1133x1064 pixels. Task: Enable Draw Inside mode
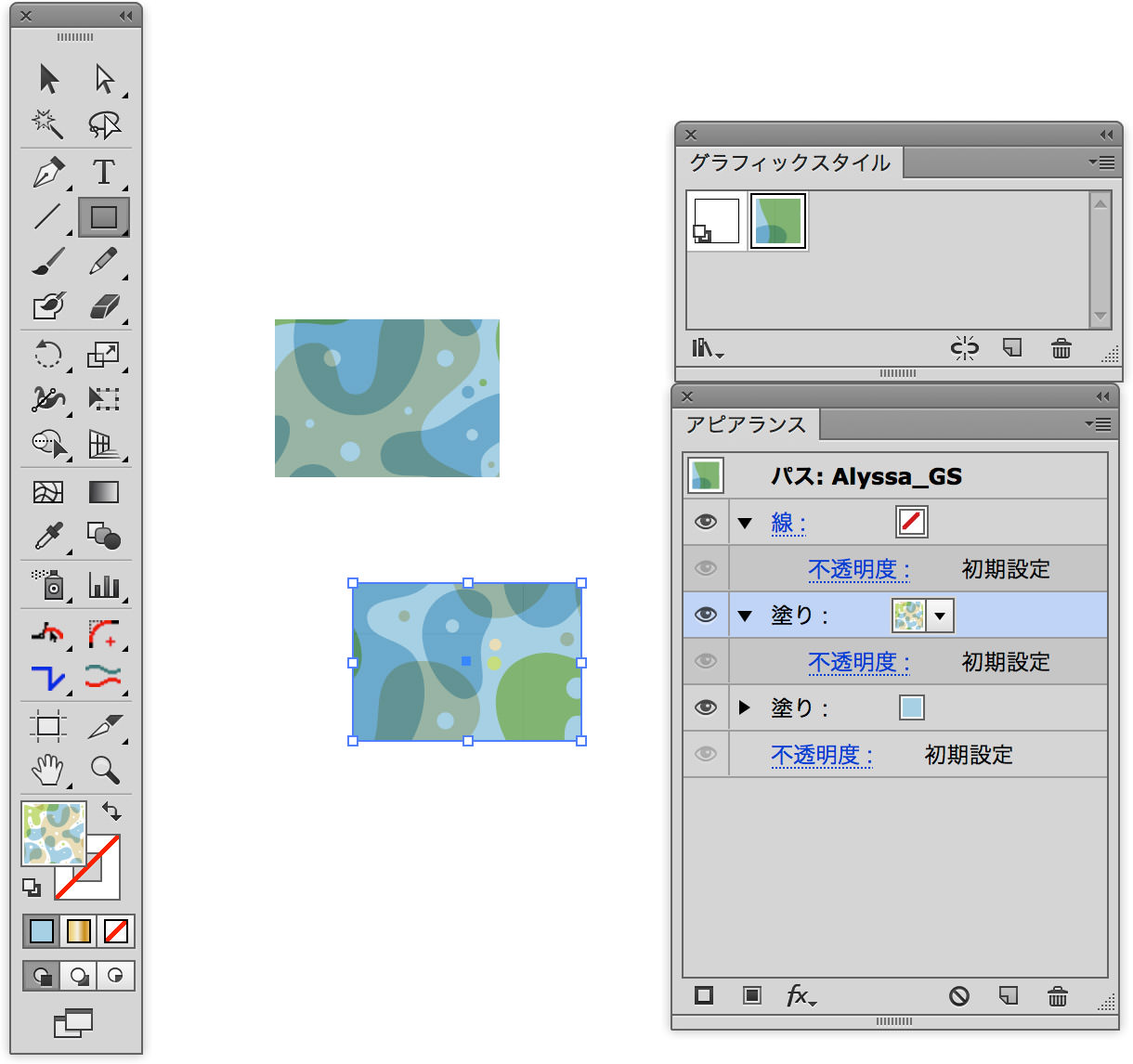[115, 976]
